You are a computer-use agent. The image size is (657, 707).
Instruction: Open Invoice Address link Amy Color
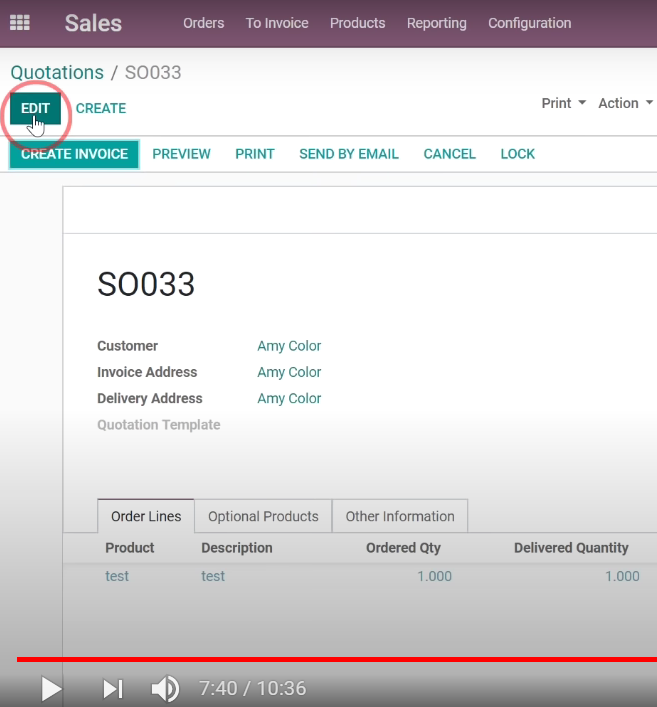pos(289,372)
